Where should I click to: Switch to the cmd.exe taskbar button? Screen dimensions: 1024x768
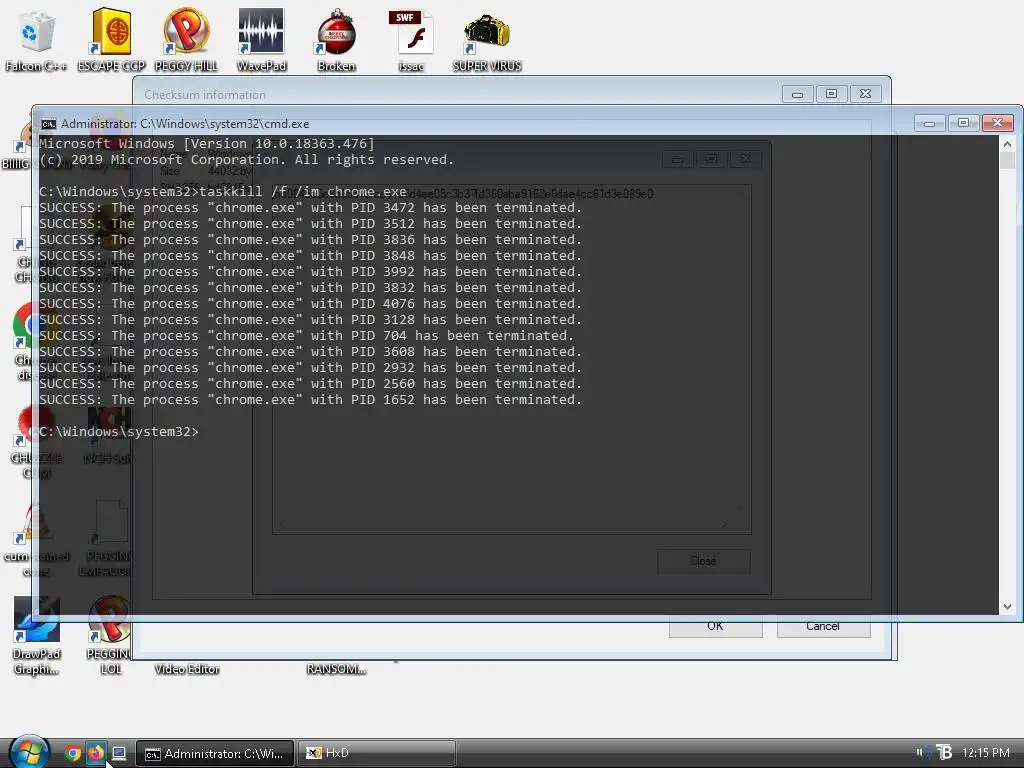[215, 753]
